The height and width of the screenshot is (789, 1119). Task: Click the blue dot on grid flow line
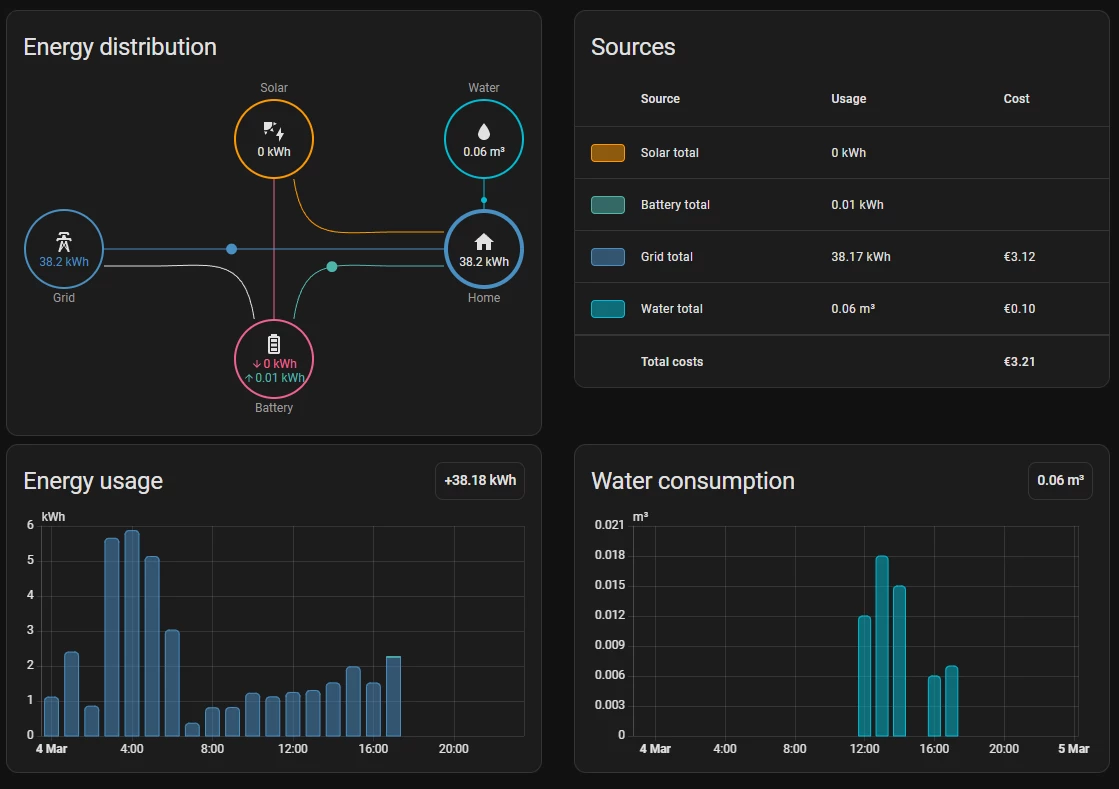(231, 249)
